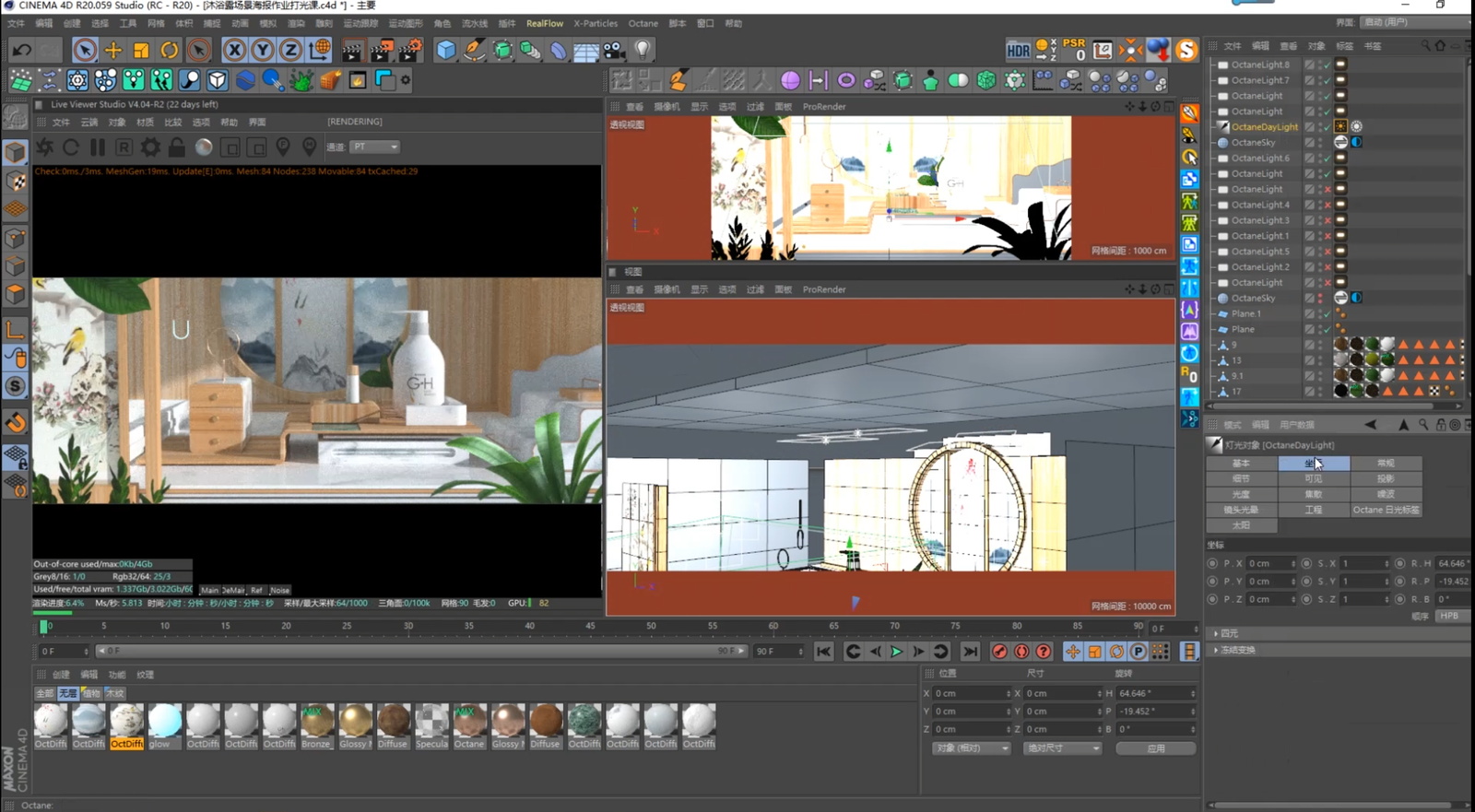
Task: Select the Bronze material ball
Action: coord(316,722)
